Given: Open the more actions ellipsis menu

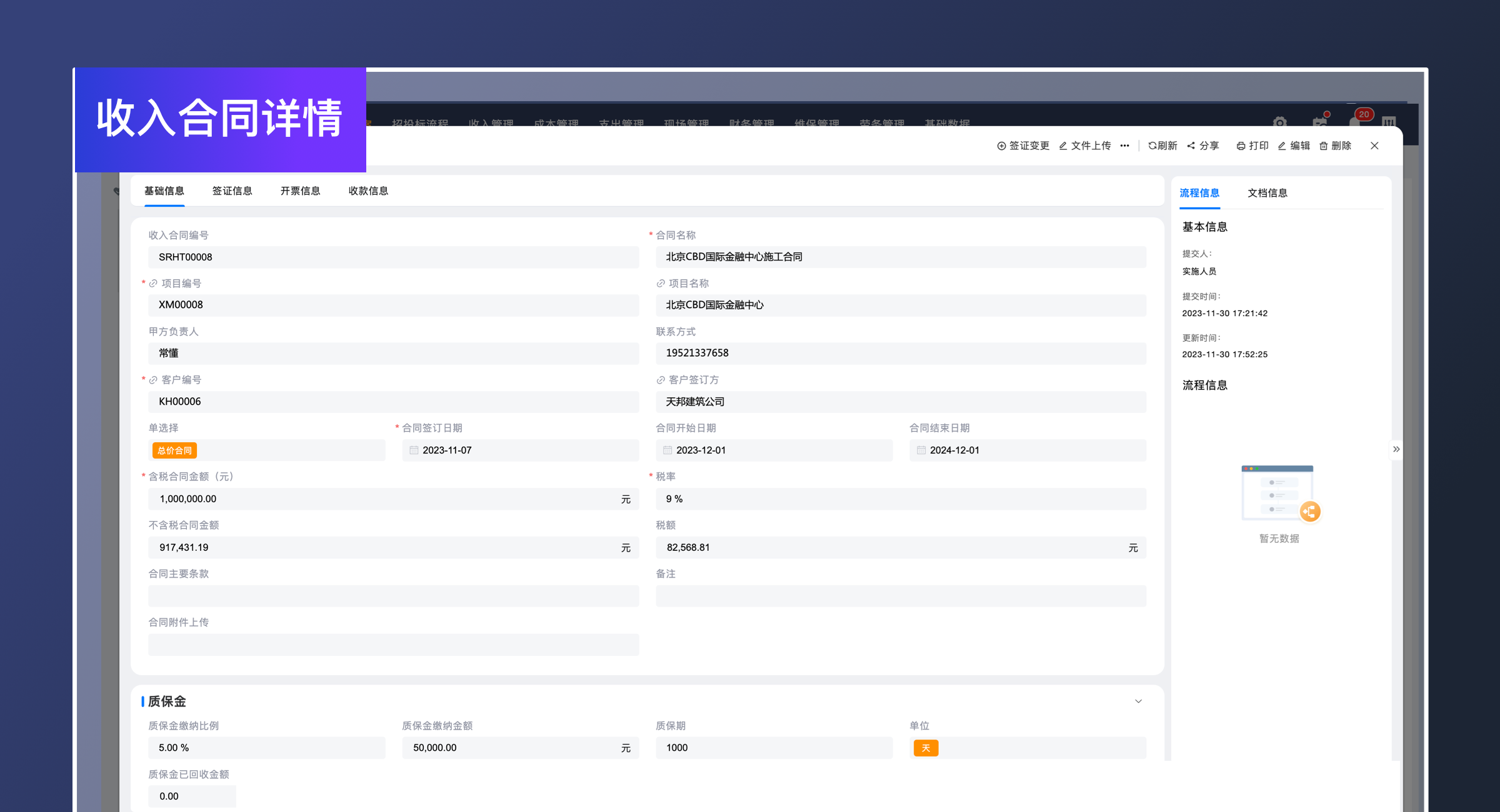Looking at the screenshot, I should coord(1124,146).
